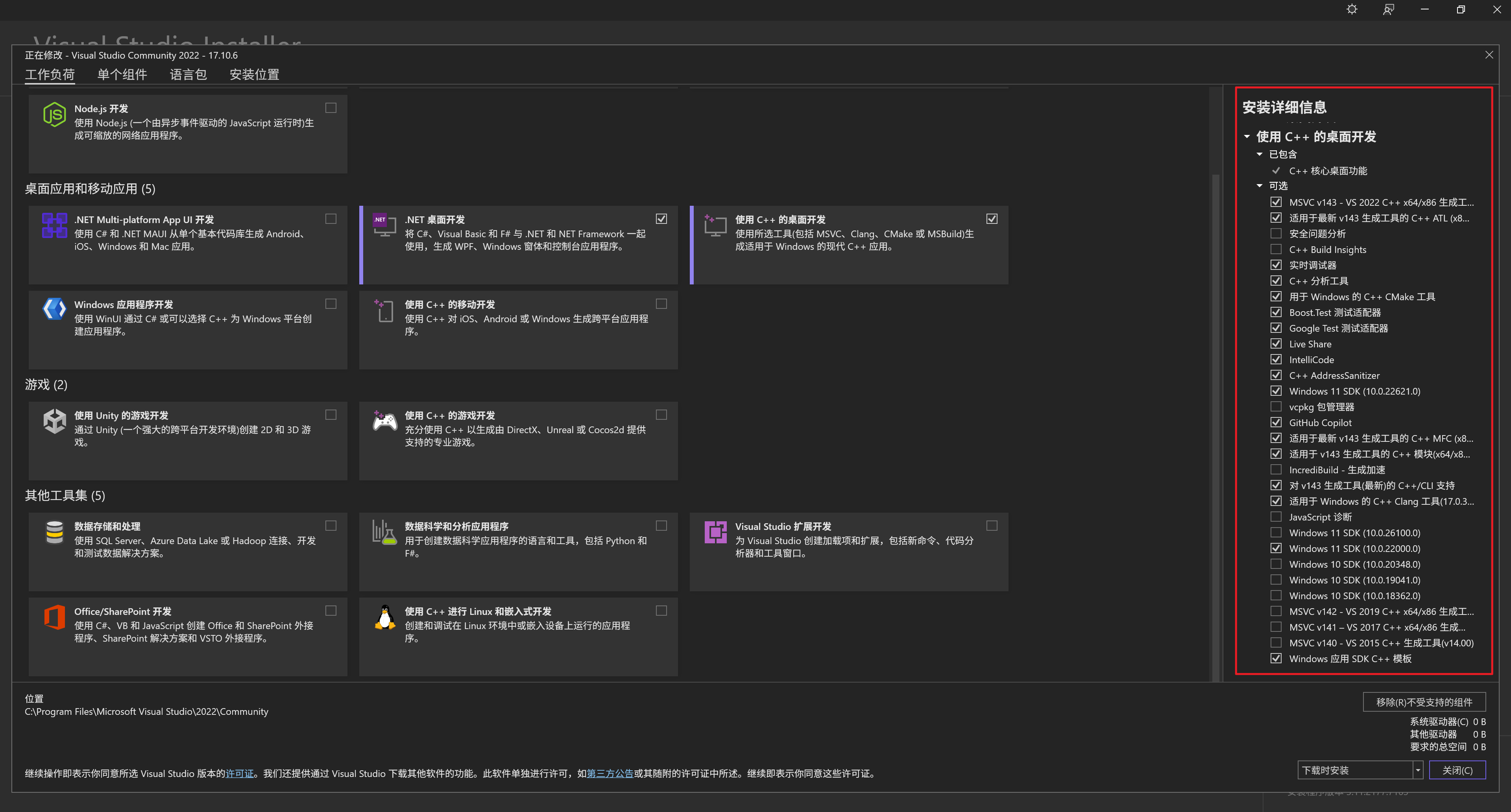Screen dimensions: 1511x812
Task: Select the 数据存储和处理 workload card
Action: (x=188, y=552)
